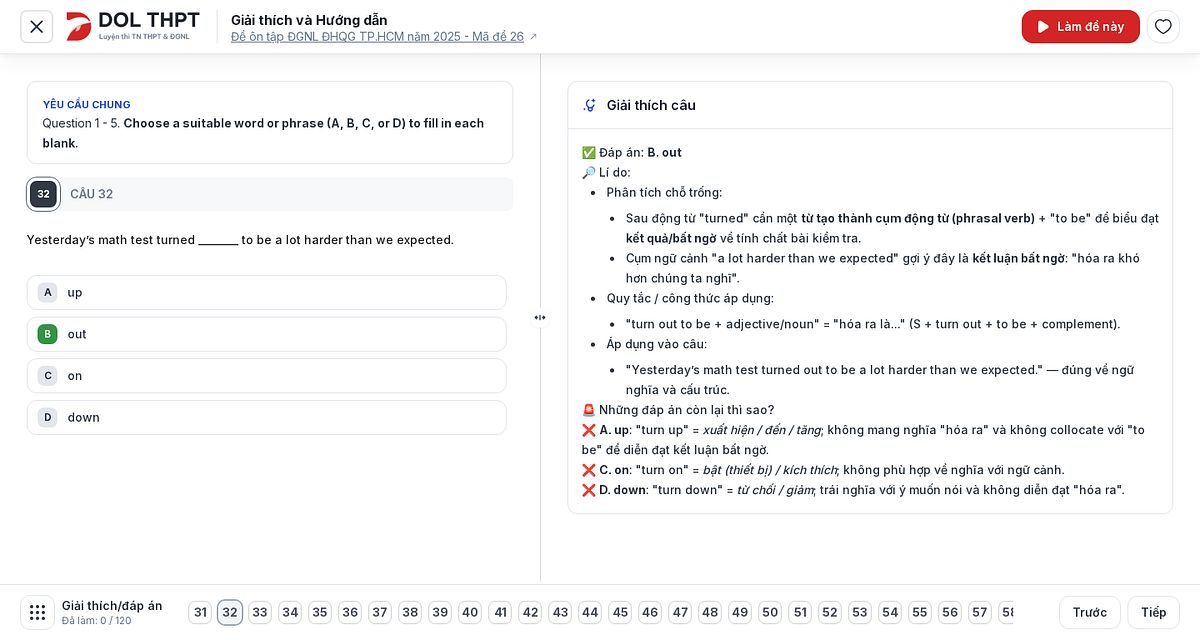Jump to question 34

[x=290, y=612]
